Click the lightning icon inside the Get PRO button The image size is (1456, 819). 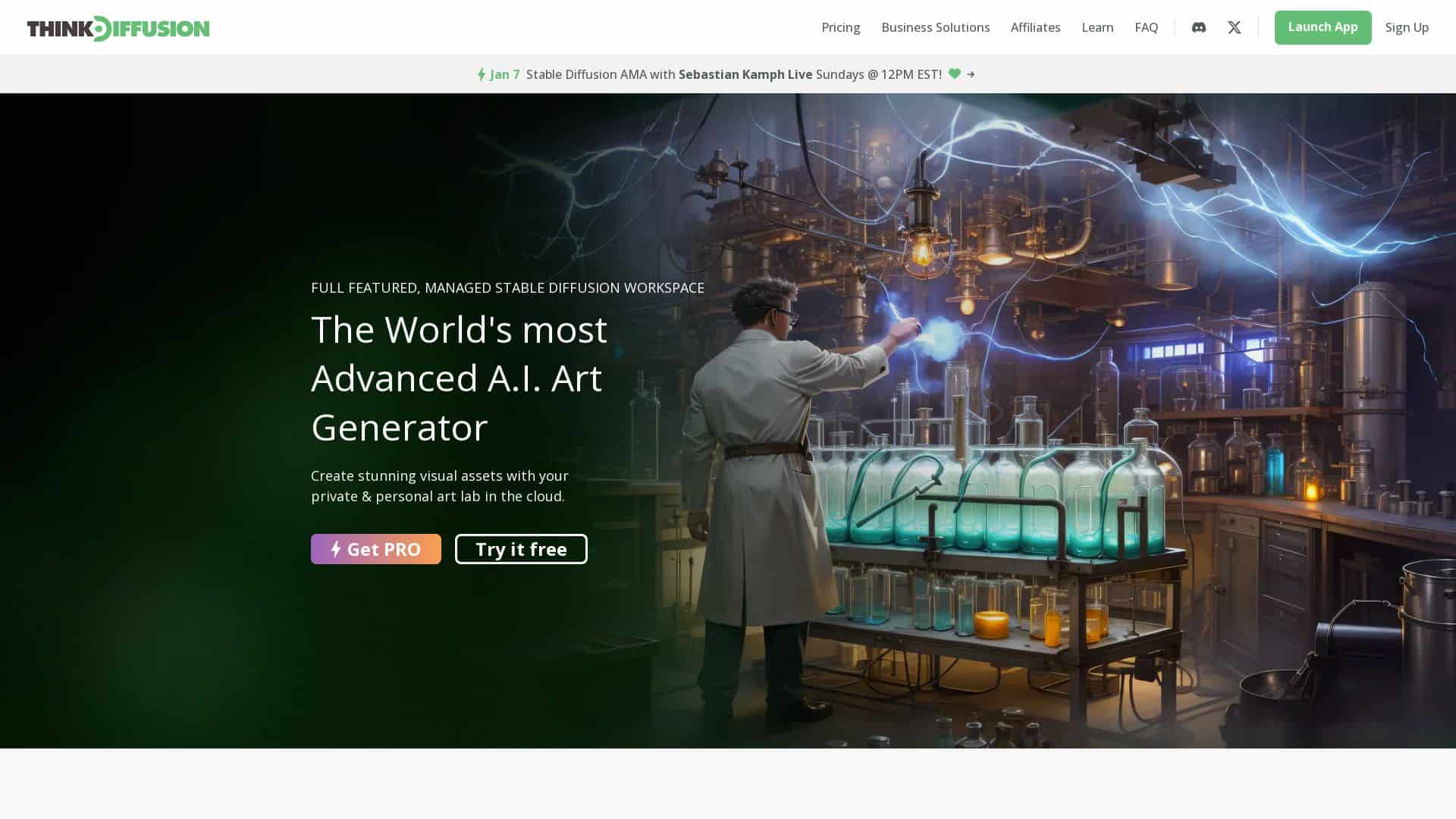336,549
